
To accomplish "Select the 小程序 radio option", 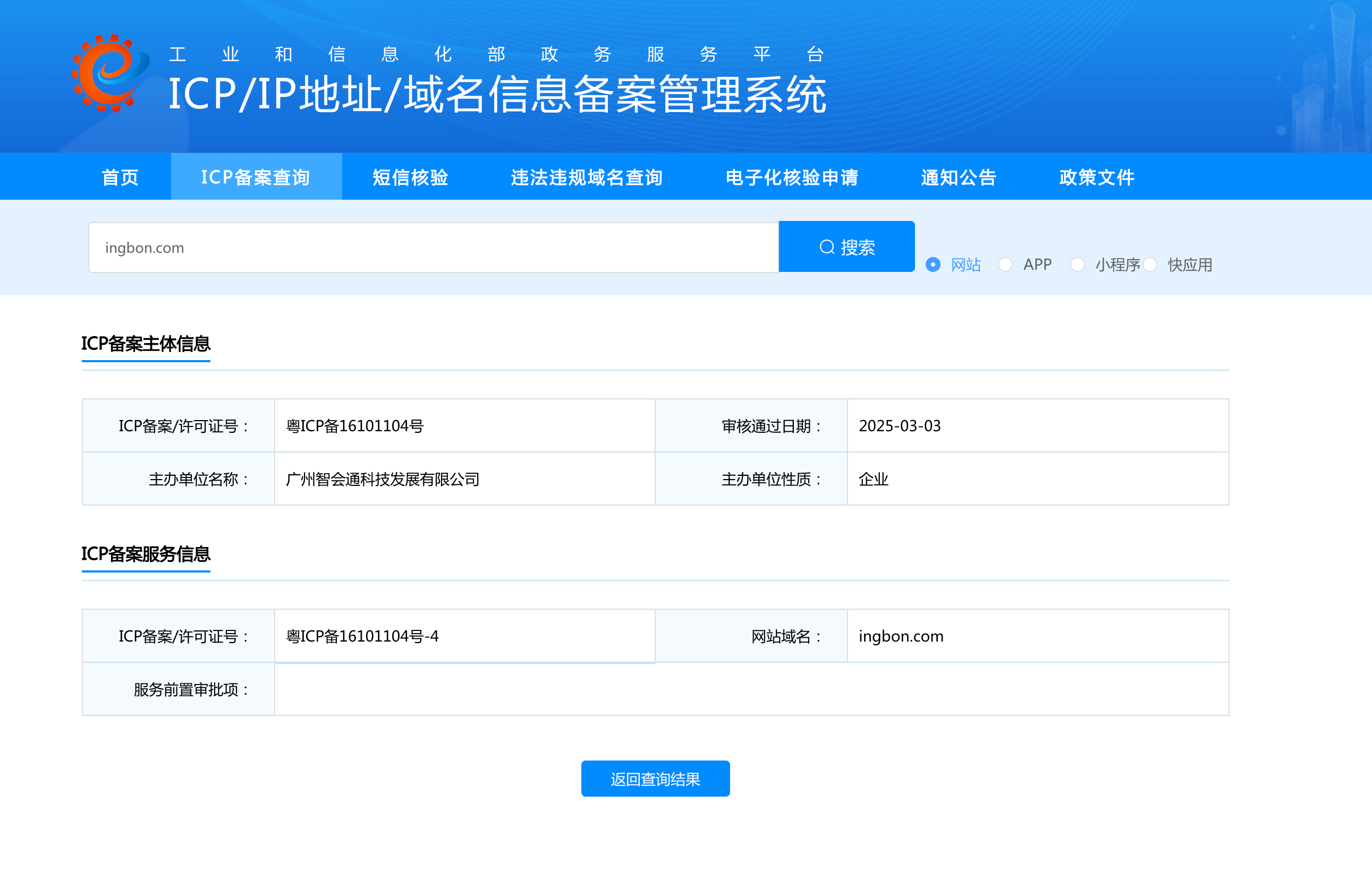I will click(1077, 265).
